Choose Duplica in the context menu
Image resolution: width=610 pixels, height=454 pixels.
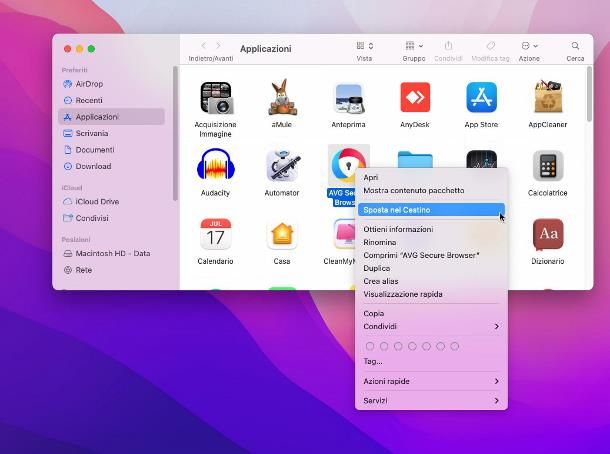431,268
